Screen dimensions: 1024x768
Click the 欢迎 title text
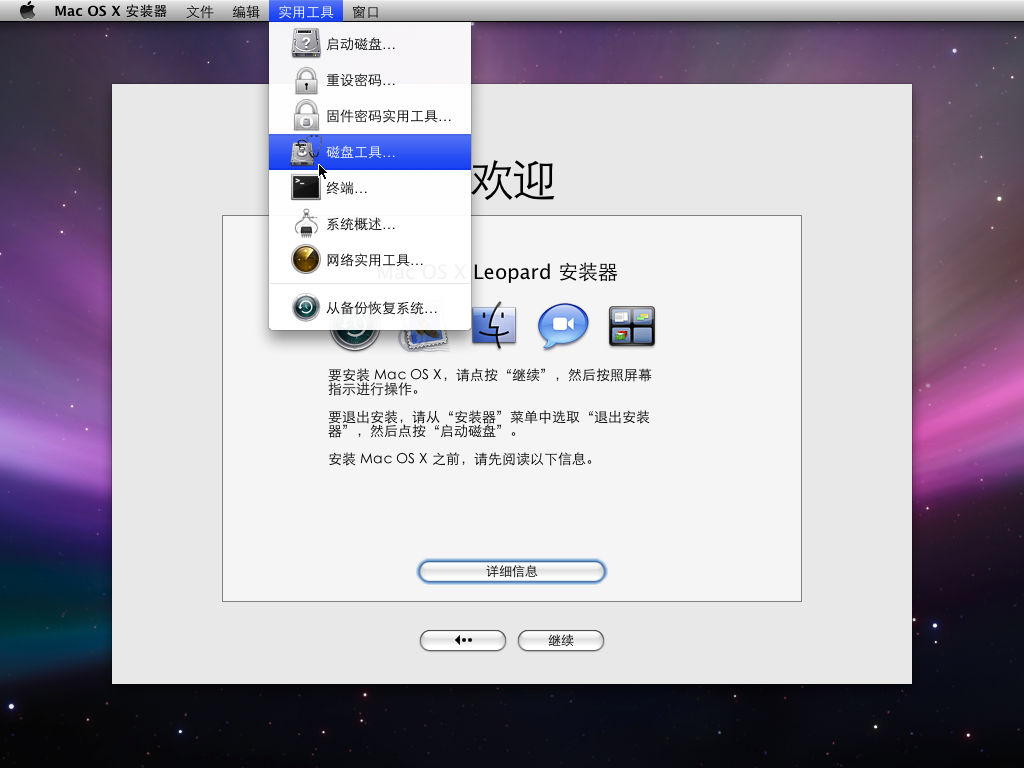click(x=513, y=180)
